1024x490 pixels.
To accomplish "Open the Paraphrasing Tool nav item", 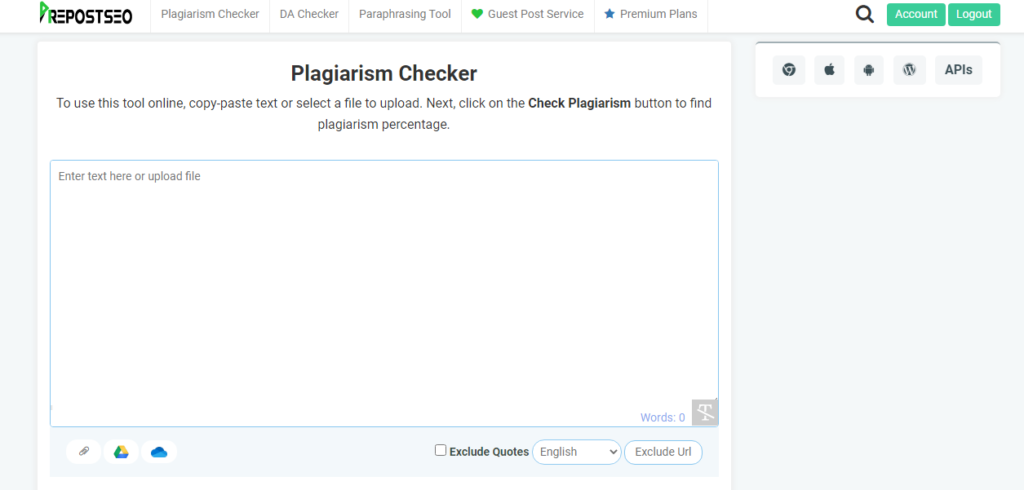I will click(405, 15).
